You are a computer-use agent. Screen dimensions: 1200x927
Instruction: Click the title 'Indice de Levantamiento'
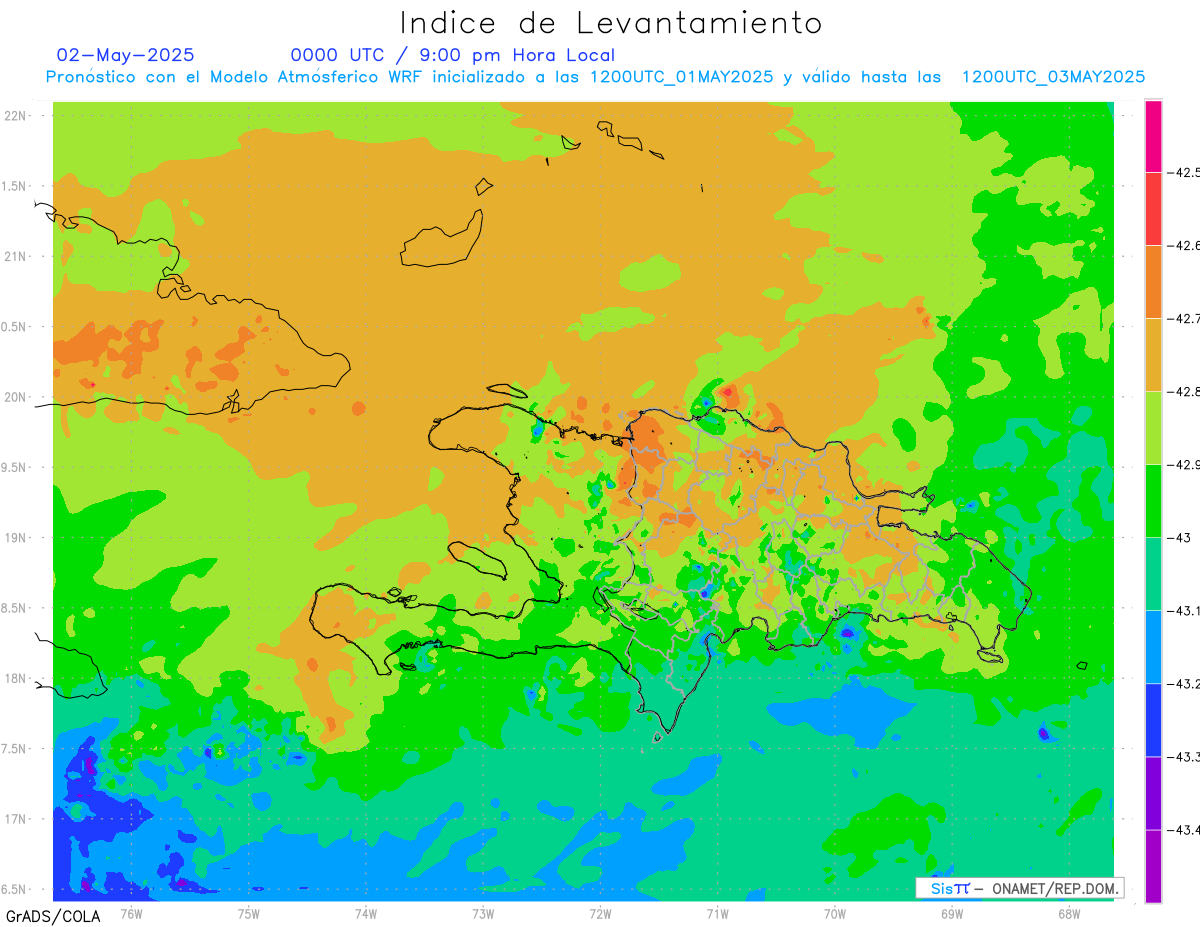coord(611,23)
